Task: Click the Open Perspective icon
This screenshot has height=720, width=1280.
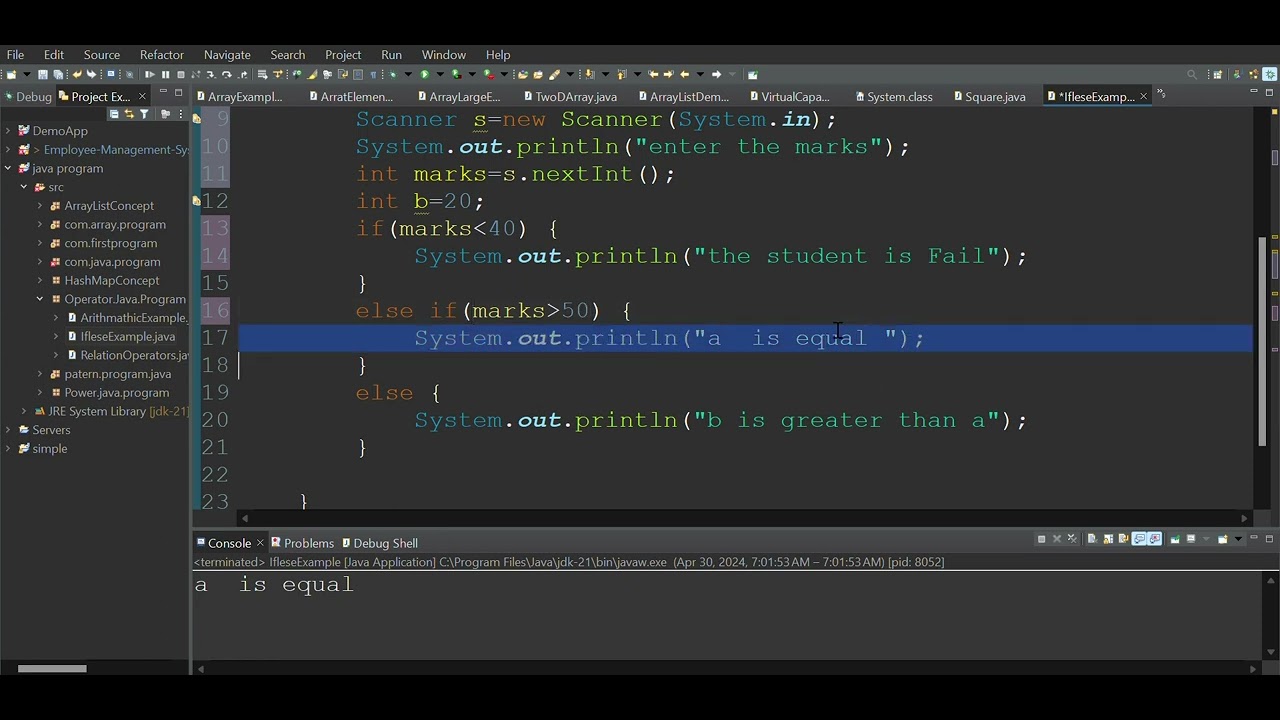Action: pos(1217,74)
